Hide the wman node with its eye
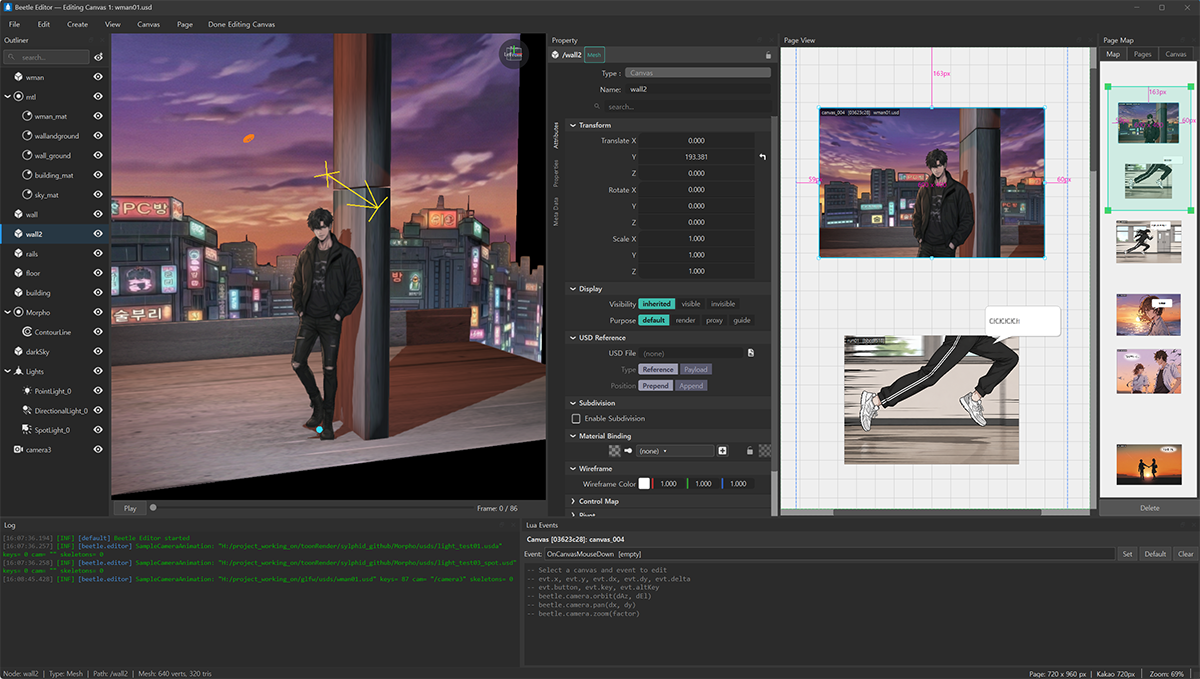The width and height of the screenshot is (1200, 679). (98, 77)
